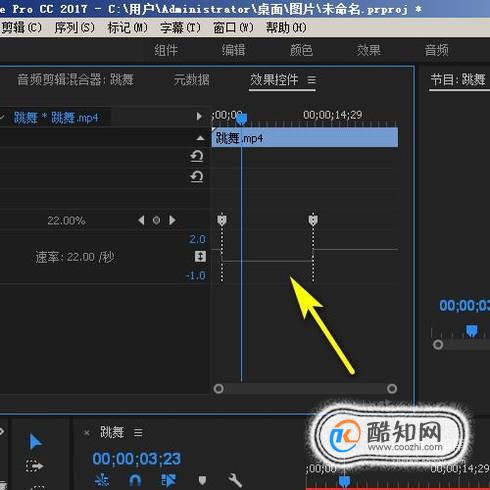This screenshot has height=490, width=490.
Task: Go to next keyframe beside 22.00%
Action: tap(172, 220)
